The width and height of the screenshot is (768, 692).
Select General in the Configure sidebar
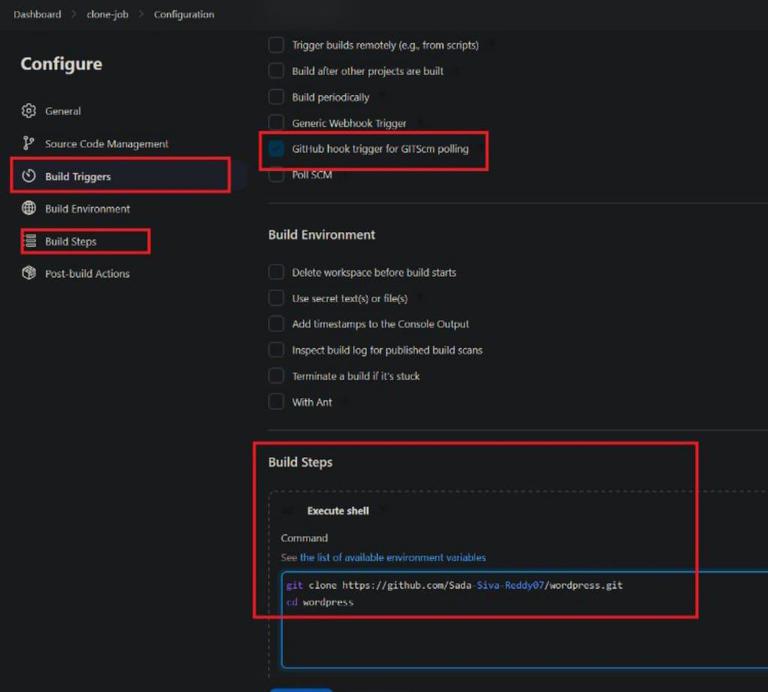click(x=63, y=111)
